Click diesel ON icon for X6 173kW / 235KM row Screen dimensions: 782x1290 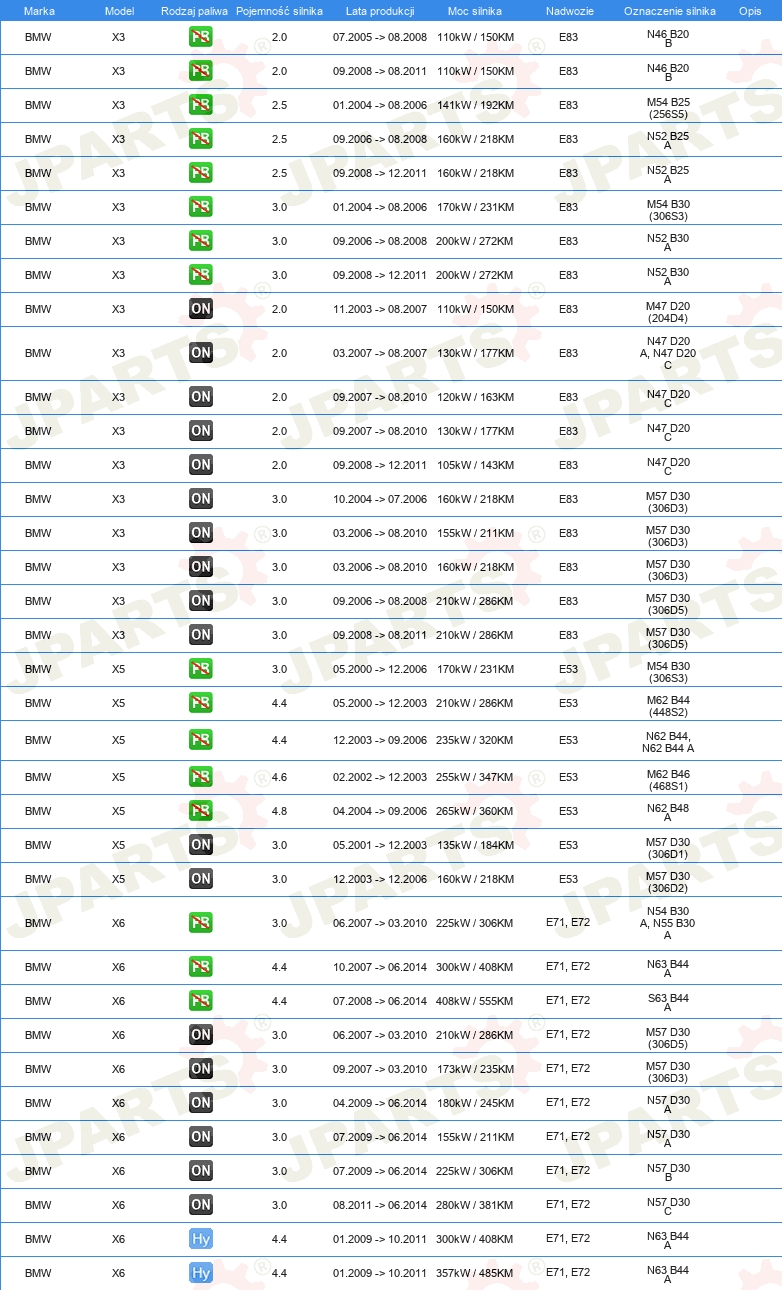click(201, 1069)
